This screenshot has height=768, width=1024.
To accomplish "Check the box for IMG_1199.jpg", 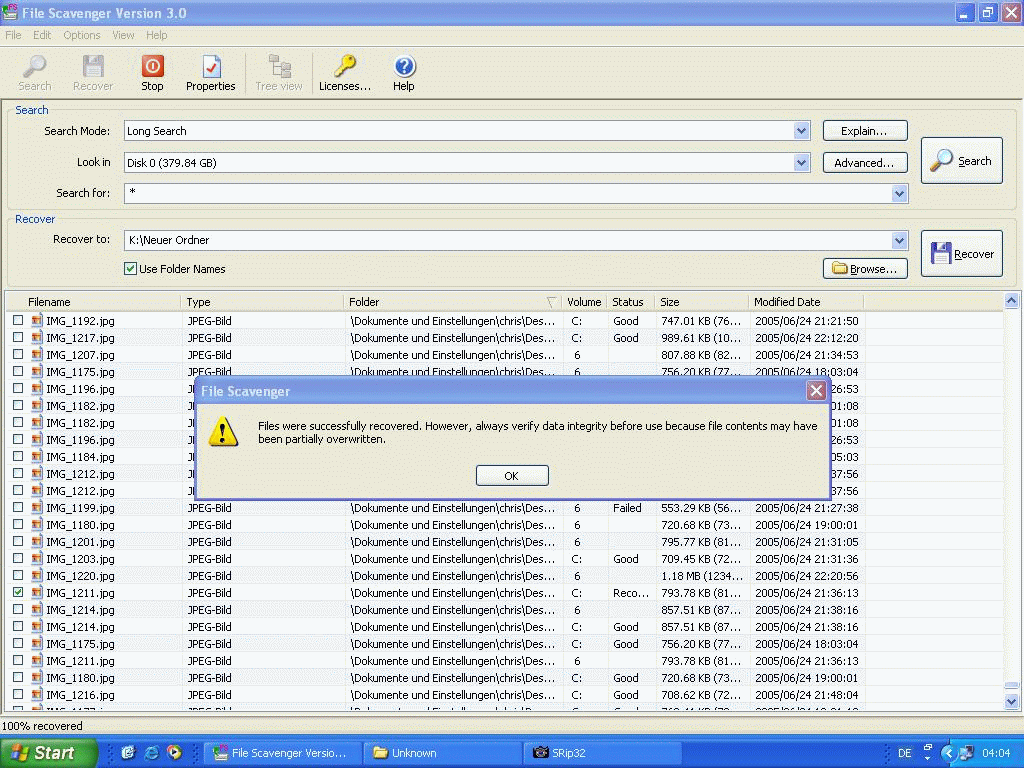I will tap(18, 507).
